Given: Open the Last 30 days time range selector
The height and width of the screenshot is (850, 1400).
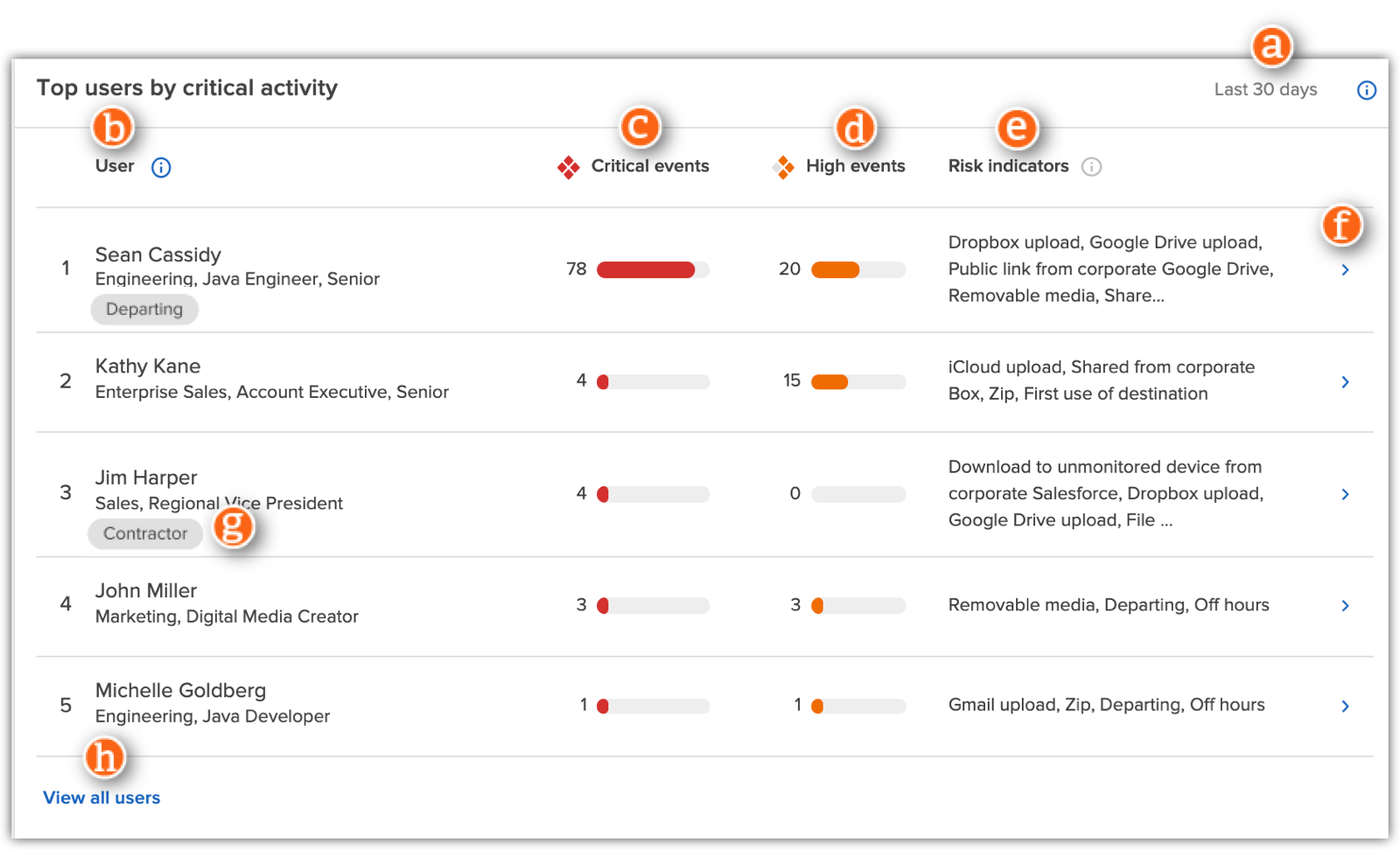Looking at the screenshot, I should [x=1264, y=88].
